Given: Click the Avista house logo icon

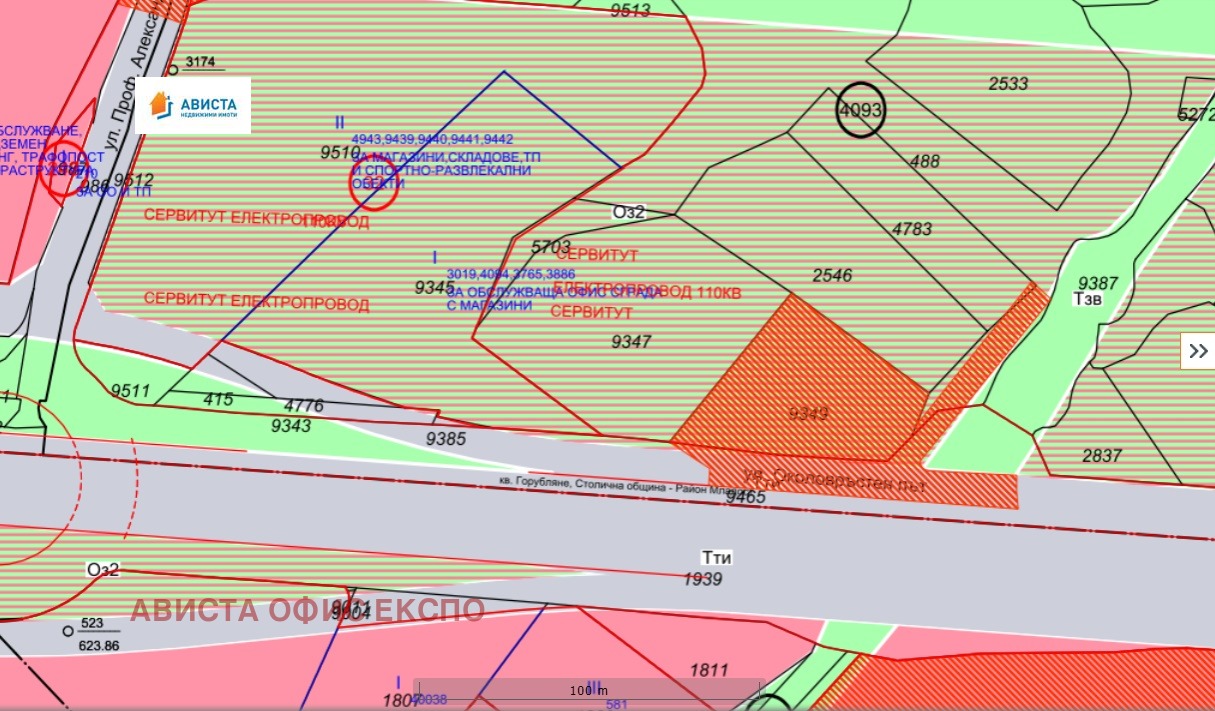Looking at the screenshot, I should 160,104.
